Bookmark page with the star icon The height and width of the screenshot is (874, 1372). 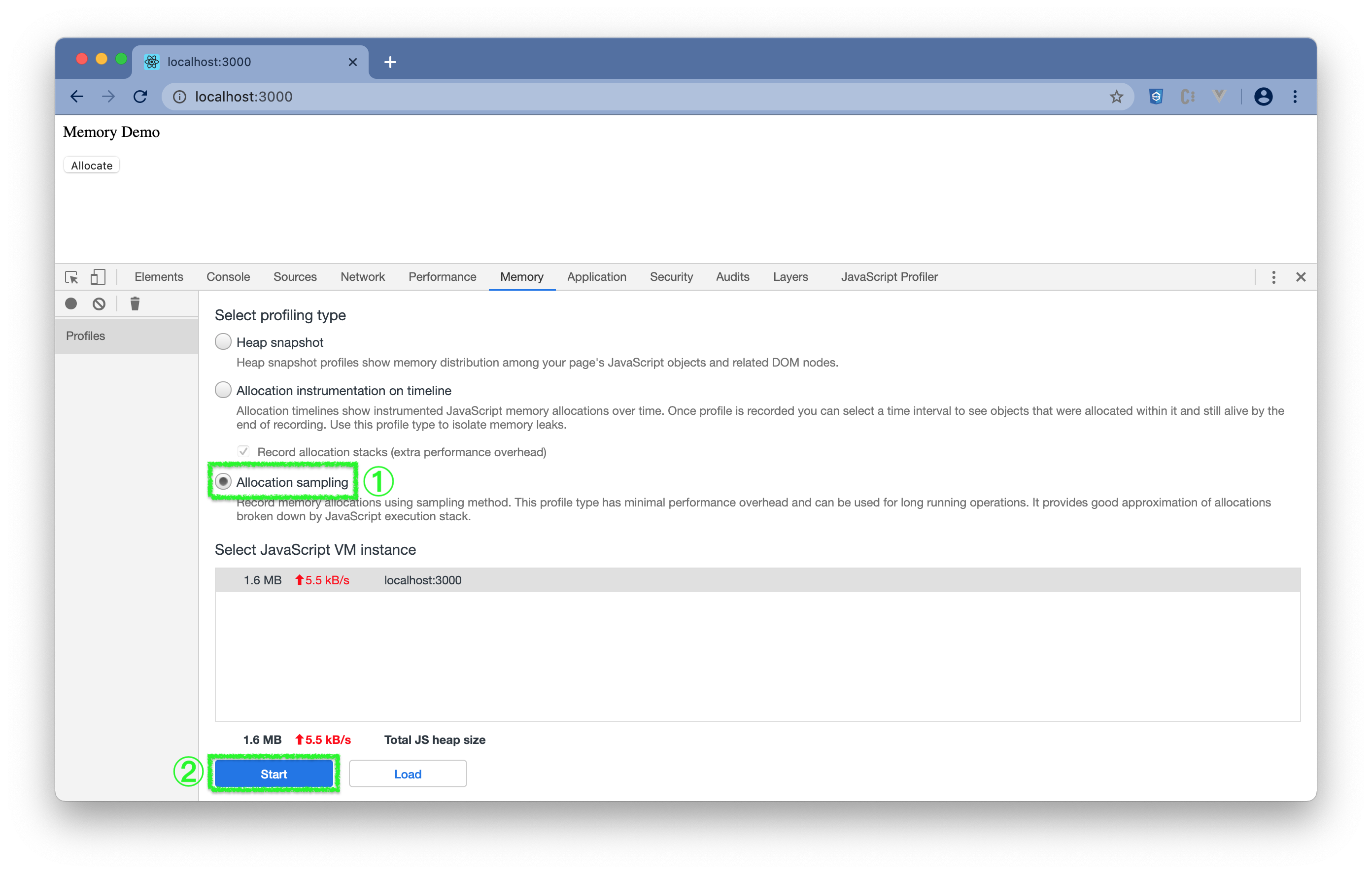point(1116,97)
